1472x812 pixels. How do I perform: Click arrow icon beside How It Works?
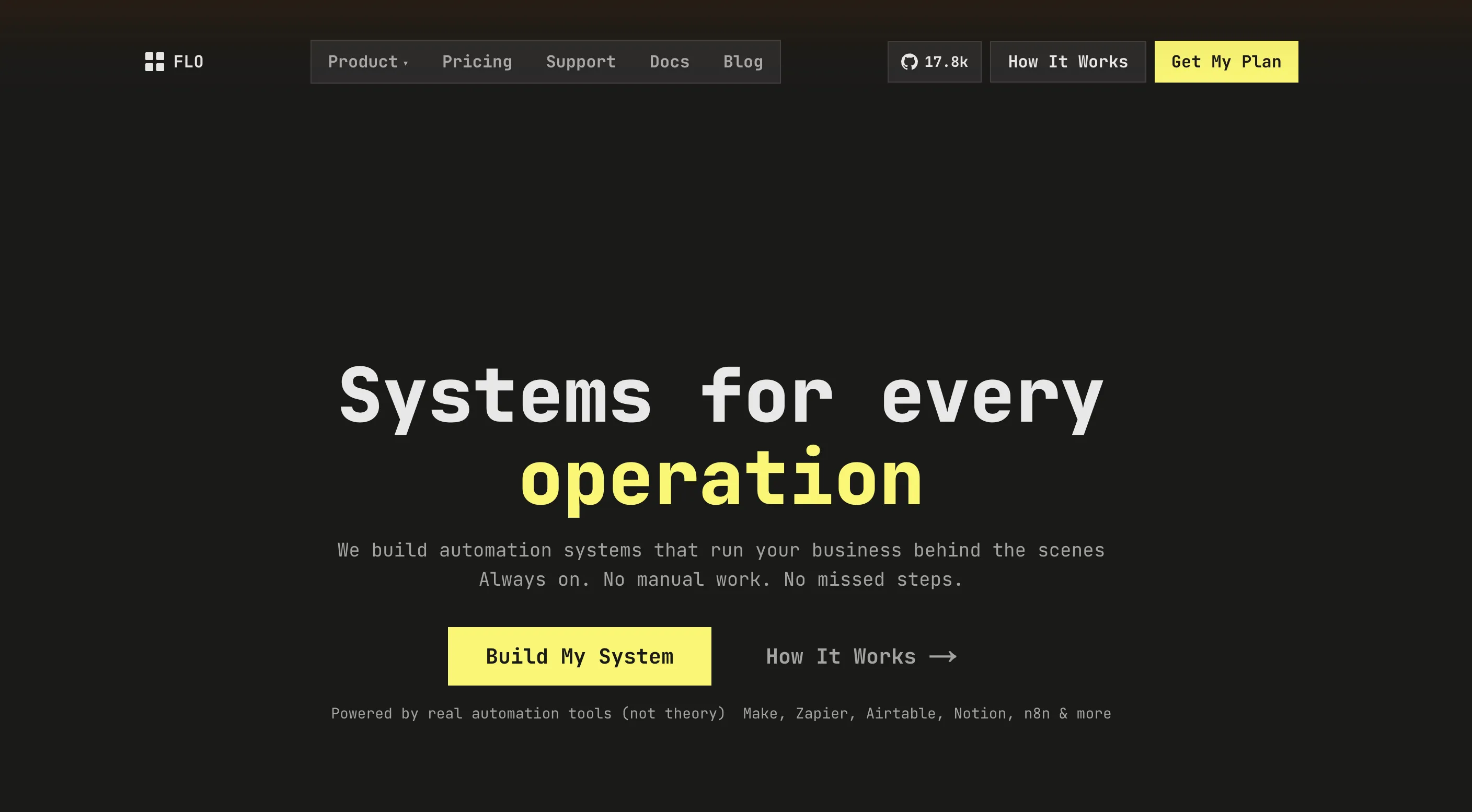click(943, 657)
